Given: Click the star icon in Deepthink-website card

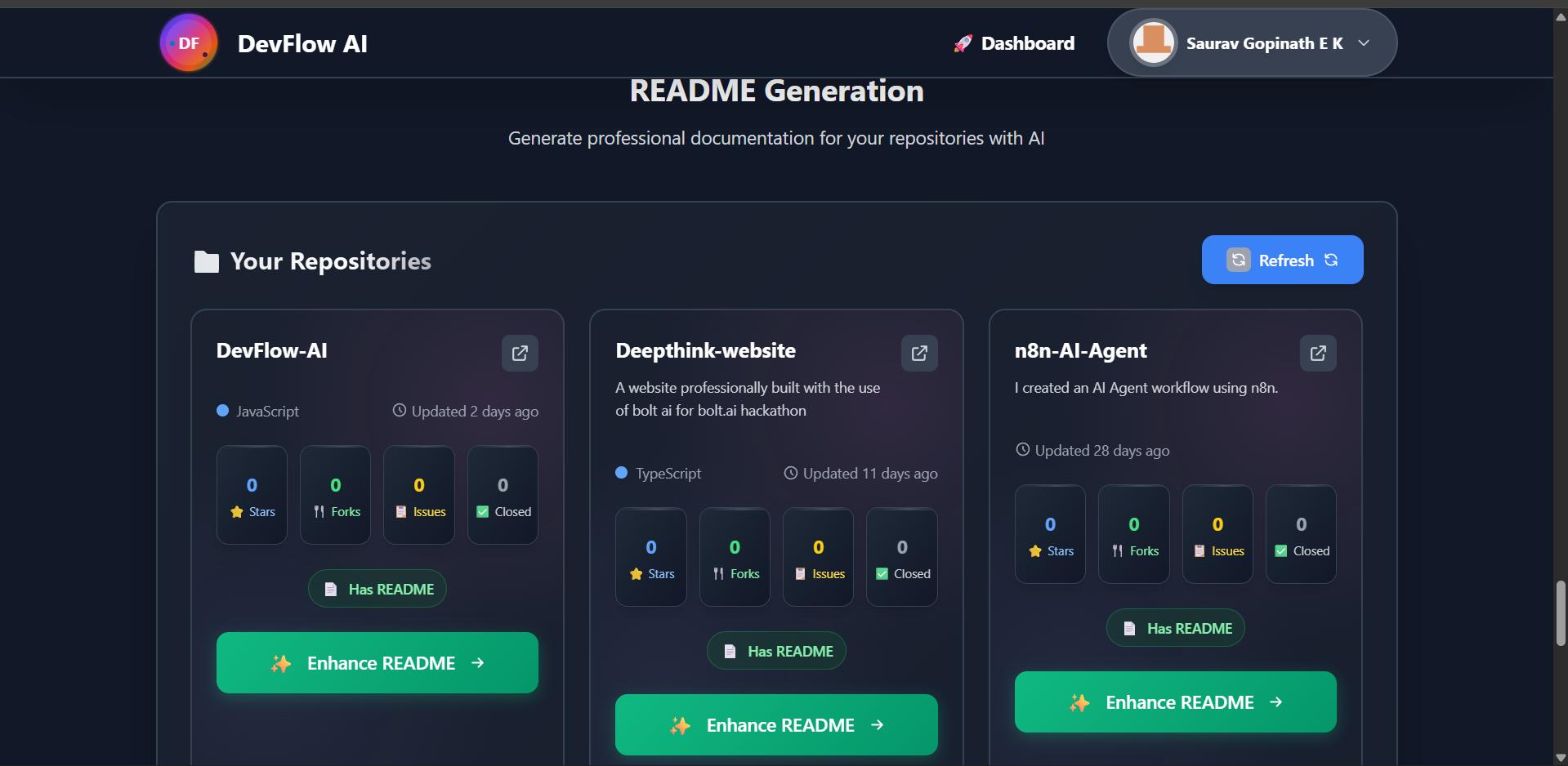Looking at the screenshot, I should [637, 574].
